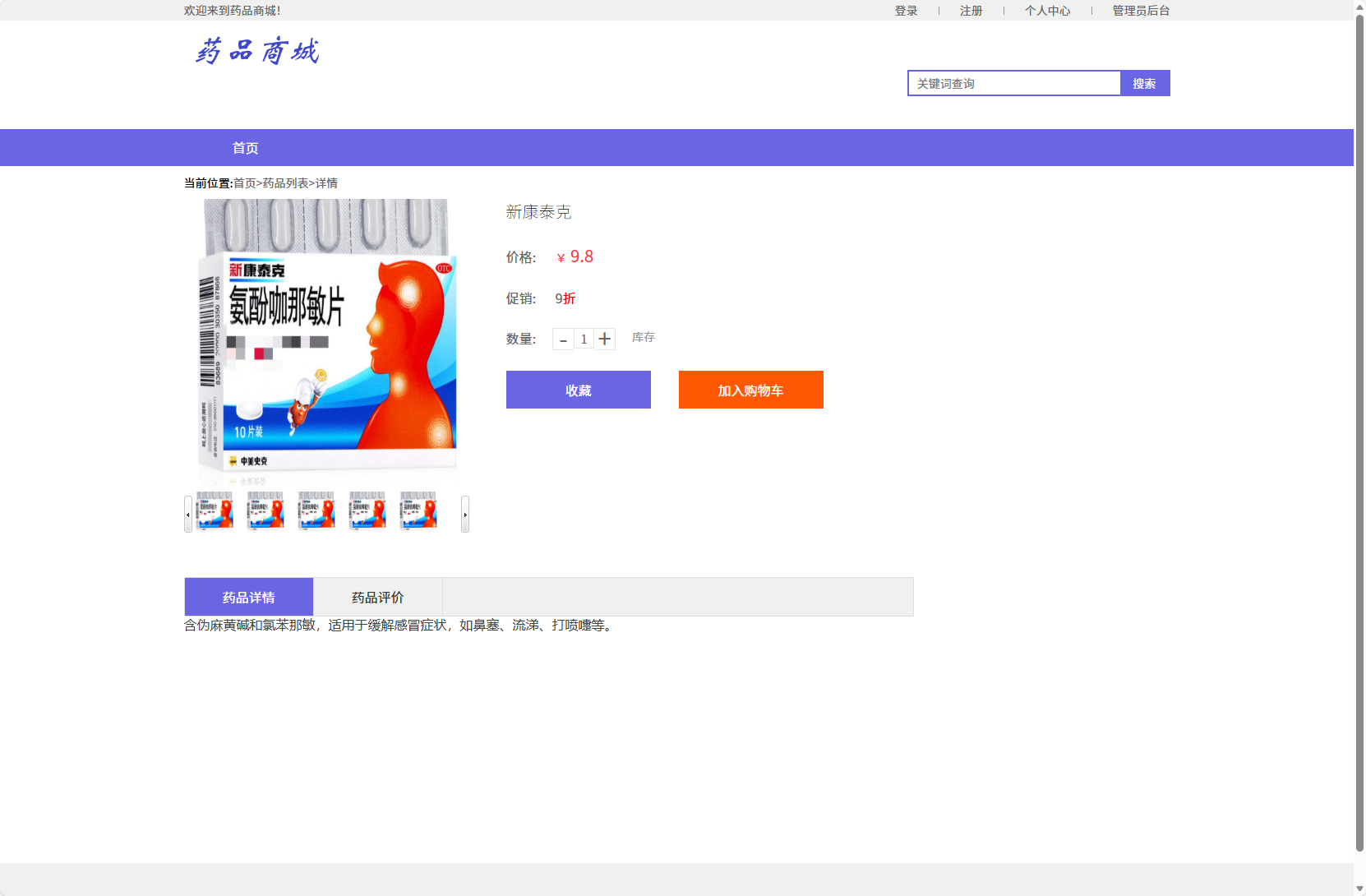Screen dimensions: 1366x896
Task: Click inside the keyword search input field
Action: coord(1013,82)
